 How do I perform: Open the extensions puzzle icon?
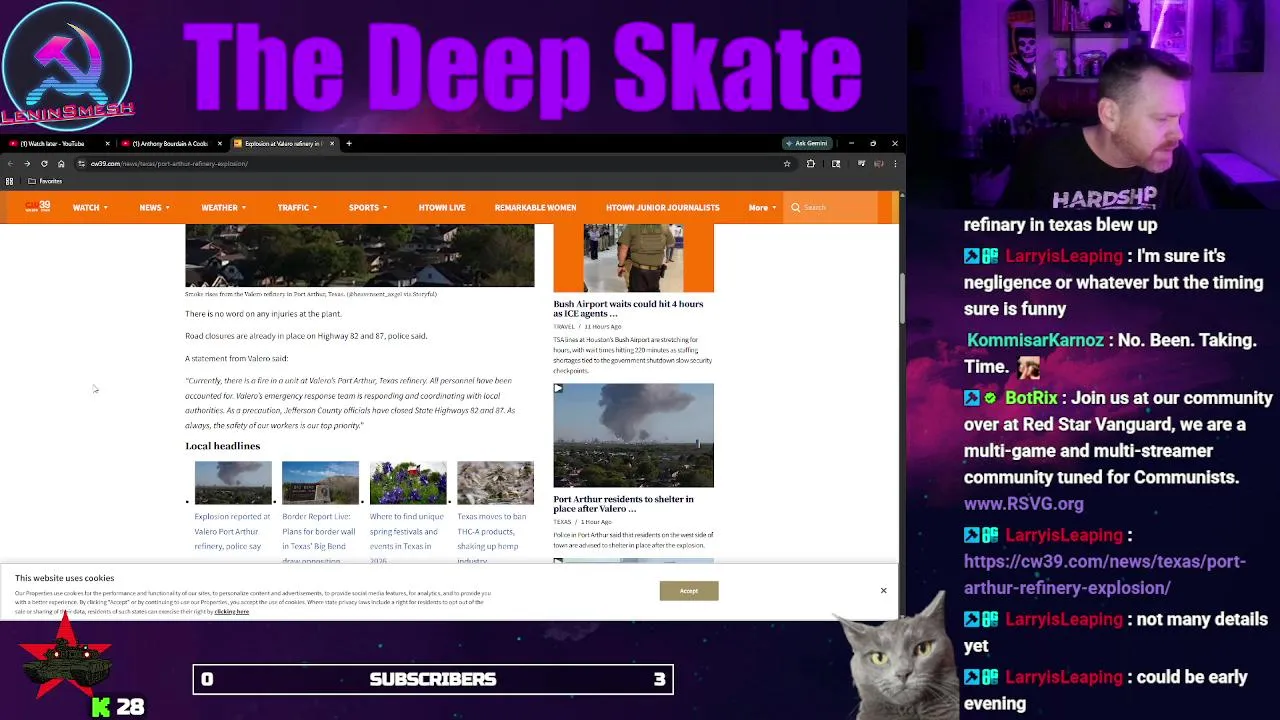(811, 163)
